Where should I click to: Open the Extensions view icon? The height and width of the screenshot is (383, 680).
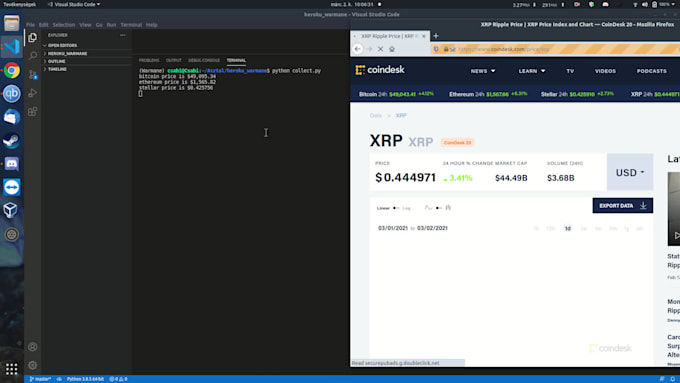(x=33, y=111)
